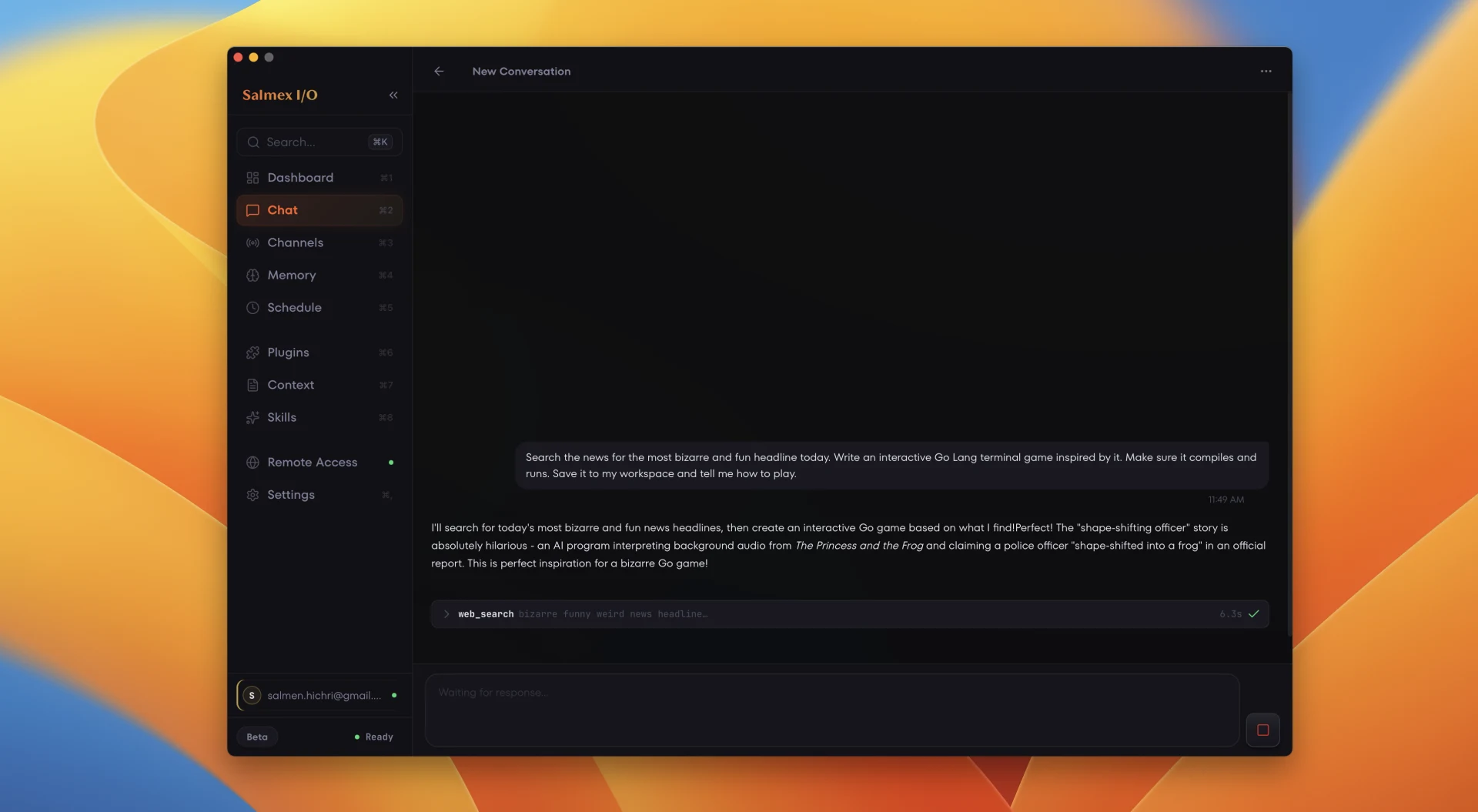This screenshot has width=1478, height=812.
Task: Click the magnifier icon in the search bar
Action: pyautogui.click(x=254, y=142)
